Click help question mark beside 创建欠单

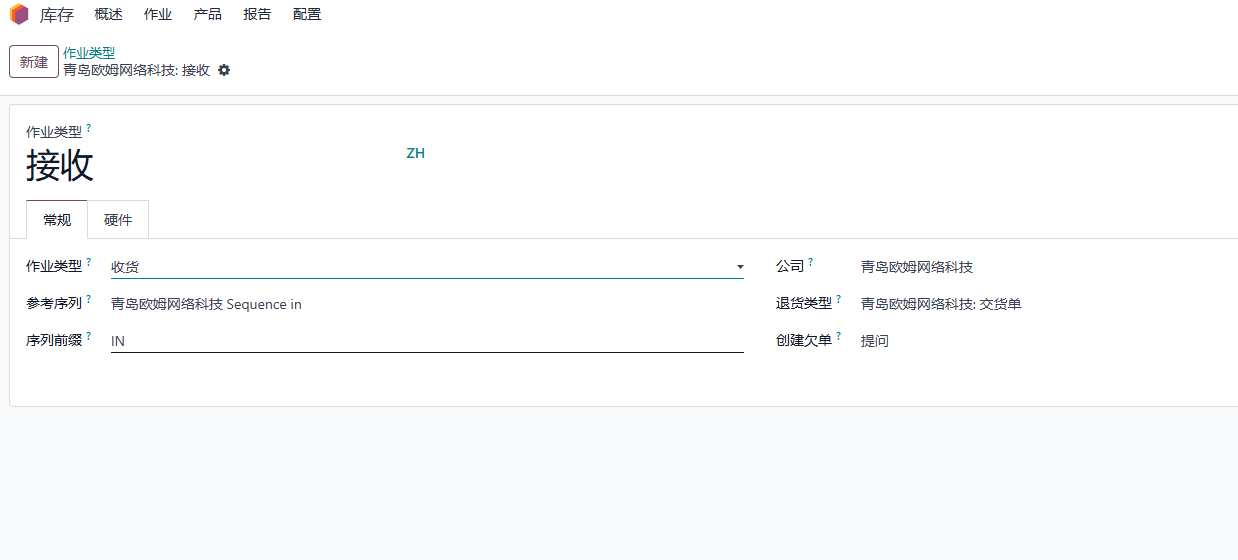(x=839, y=336)
